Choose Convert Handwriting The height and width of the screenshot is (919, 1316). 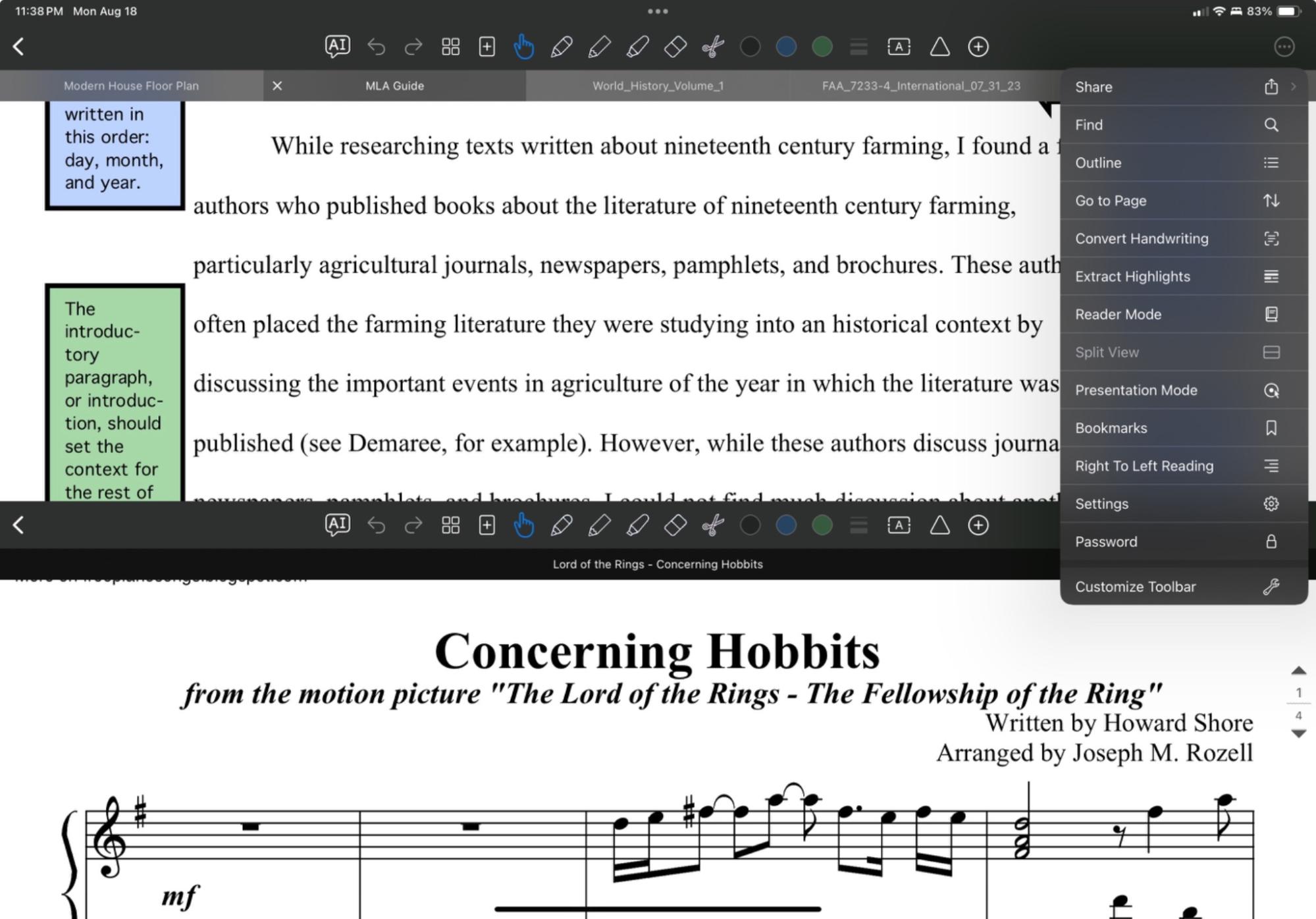pyautogui.click(x=1184, y=238)
